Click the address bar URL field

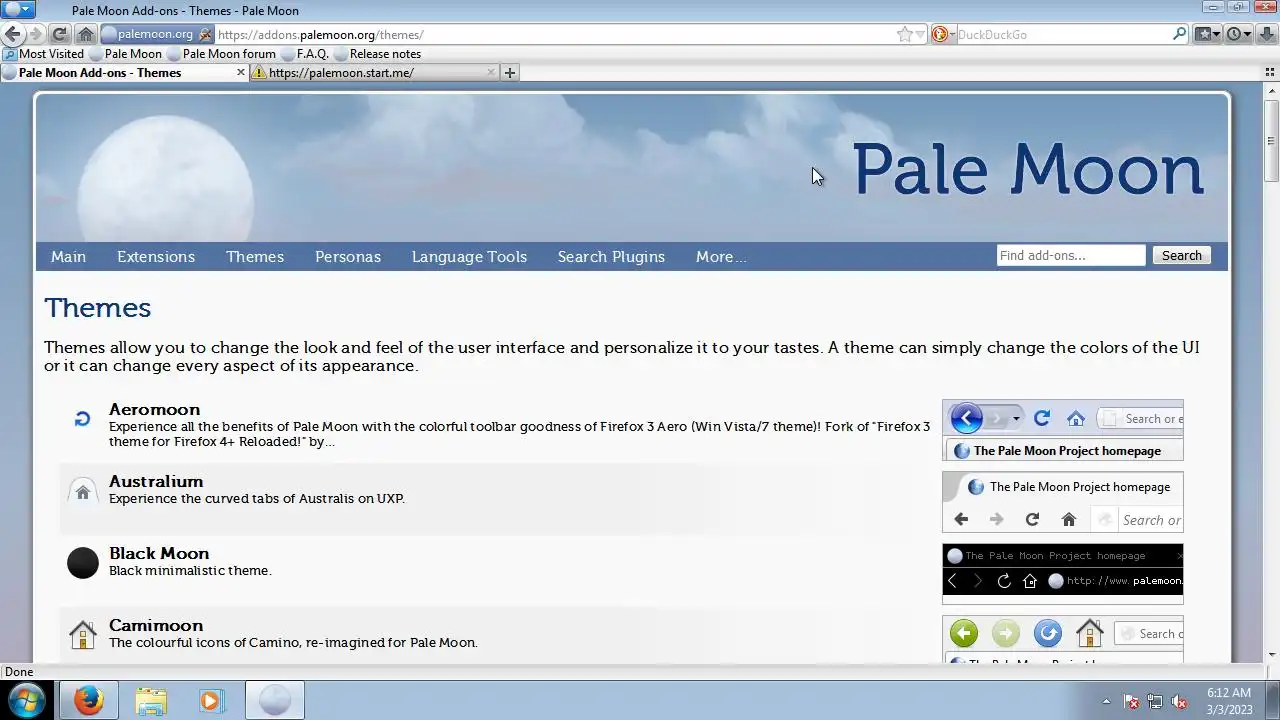(555, 34)
